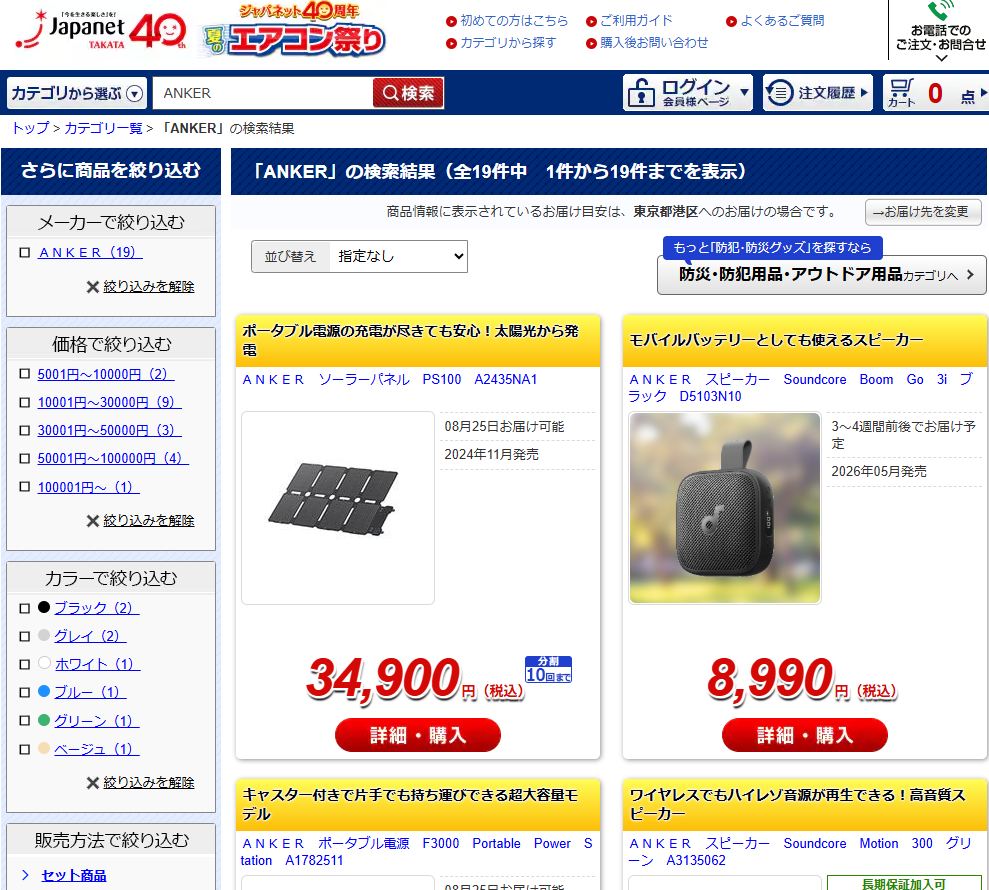989x890 pixels.
Task: Open the カテゴリから選ぶ dropdown
Action: 77,93
